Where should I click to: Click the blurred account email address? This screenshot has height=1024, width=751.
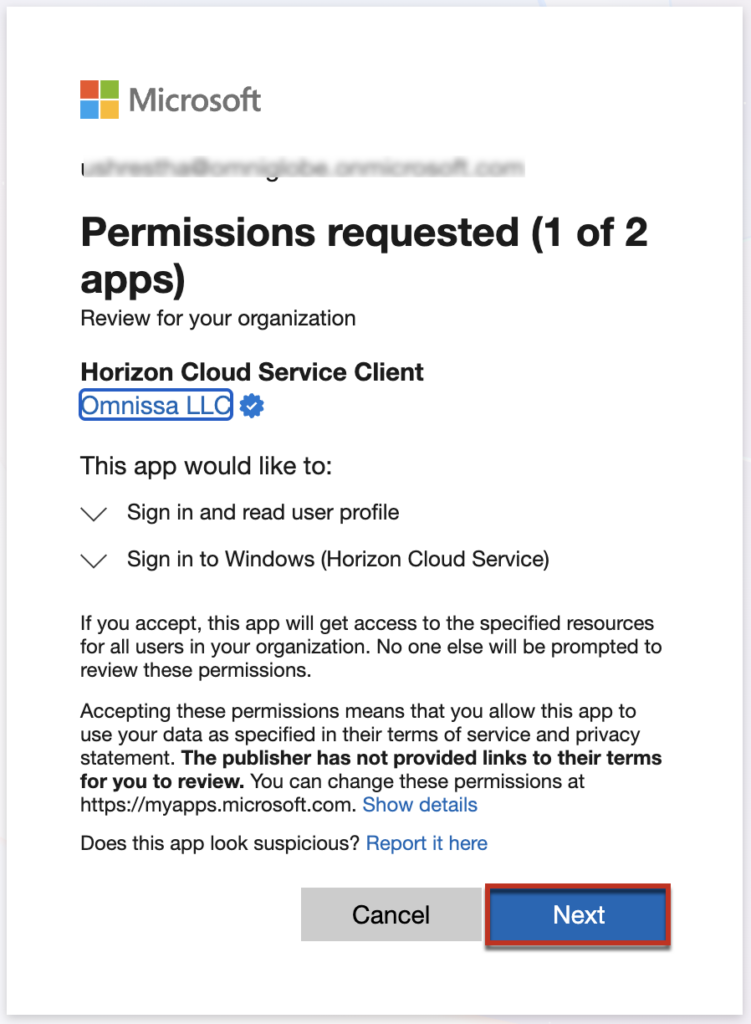click(x=301, y=166)
